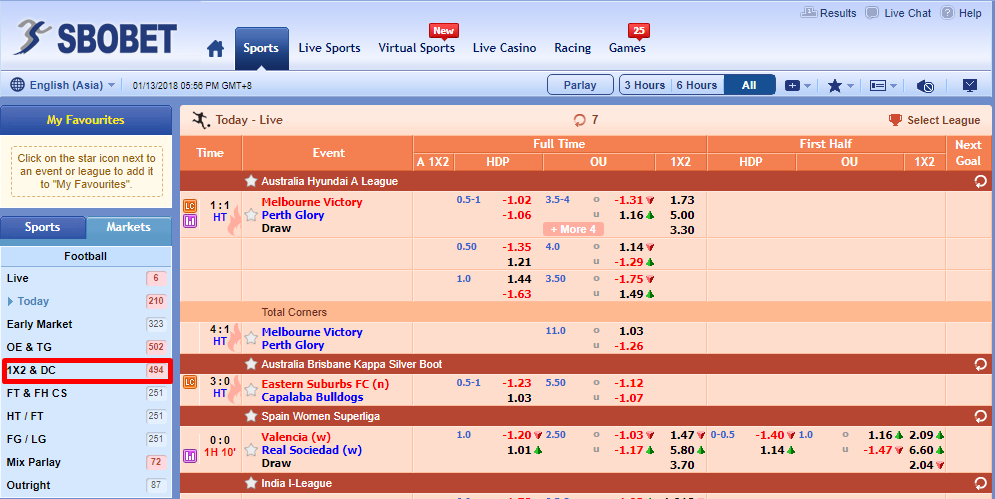Screen dimensions: 995x499
Task: Click purple H icon for Valencia match
Action: pos(190,455)
